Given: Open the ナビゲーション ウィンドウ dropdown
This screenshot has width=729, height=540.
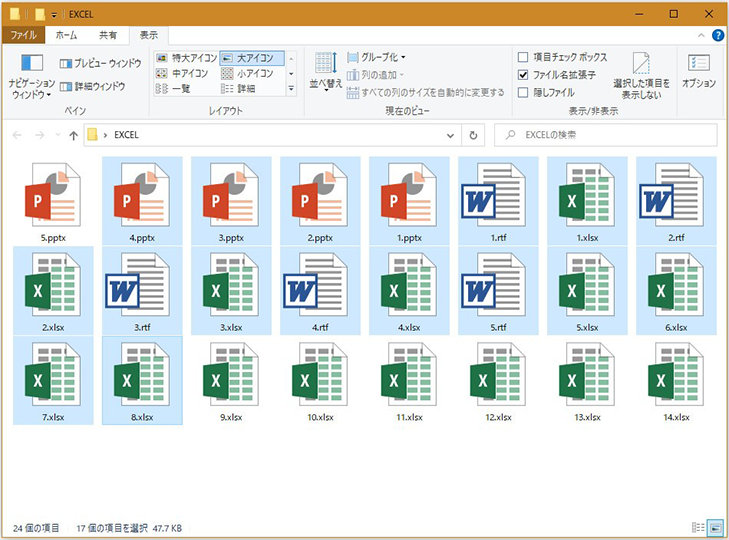Looking at the screenshot, I should point(32,76).
